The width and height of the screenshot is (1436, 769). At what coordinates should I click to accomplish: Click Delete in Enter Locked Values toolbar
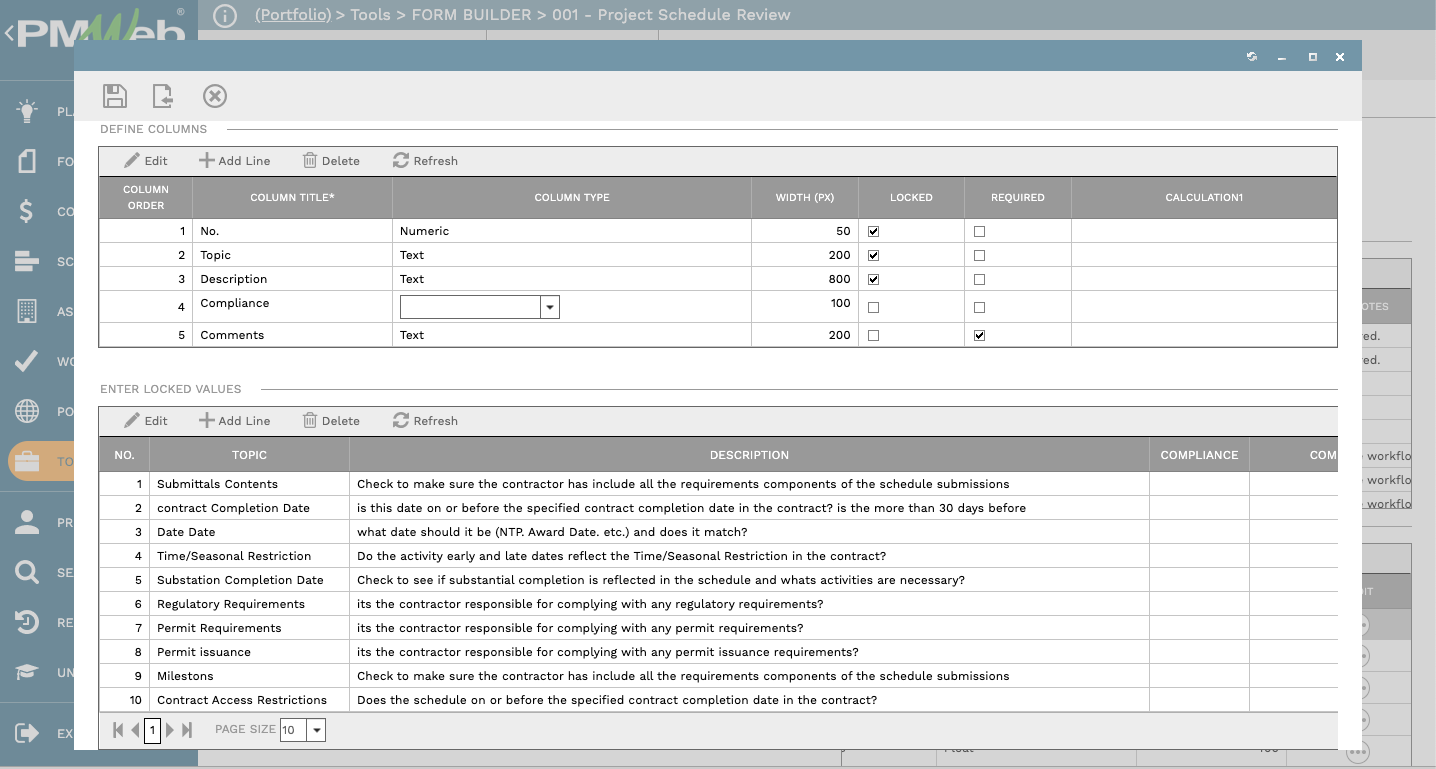[331, 421]
